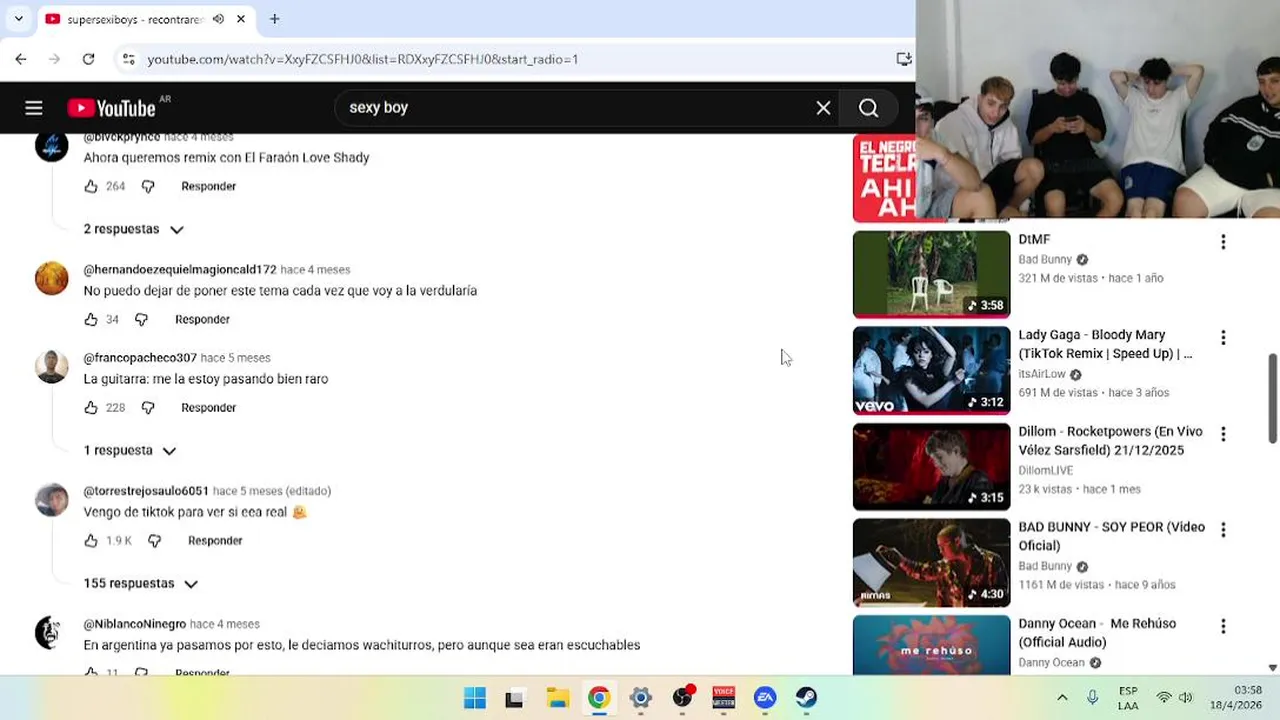Screen dimensions: 1280x720
Task: Open the EA app on the taskbar
Action: click(765, 698)
